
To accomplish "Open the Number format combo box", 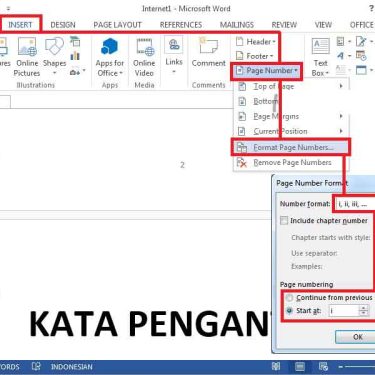I will [355, 204].
